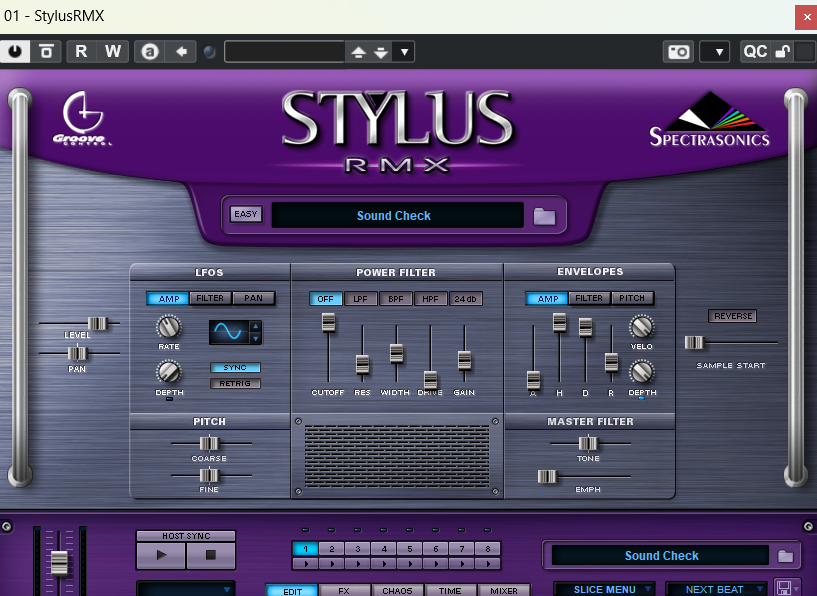817x596 pixels.
Task: Open the preset selector dropdown arrow in the toolbar
Action: tap(403, 51)
